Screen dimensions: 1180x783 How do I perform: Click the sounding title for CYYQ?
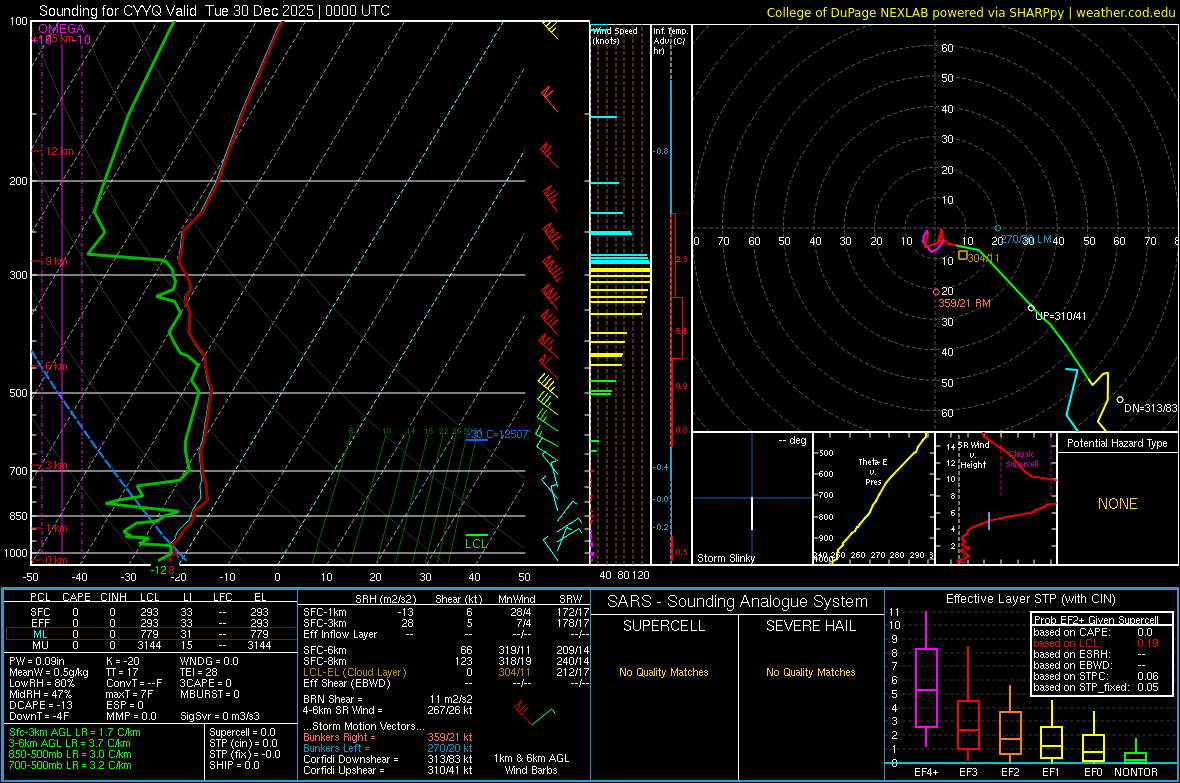pos(214,11)
